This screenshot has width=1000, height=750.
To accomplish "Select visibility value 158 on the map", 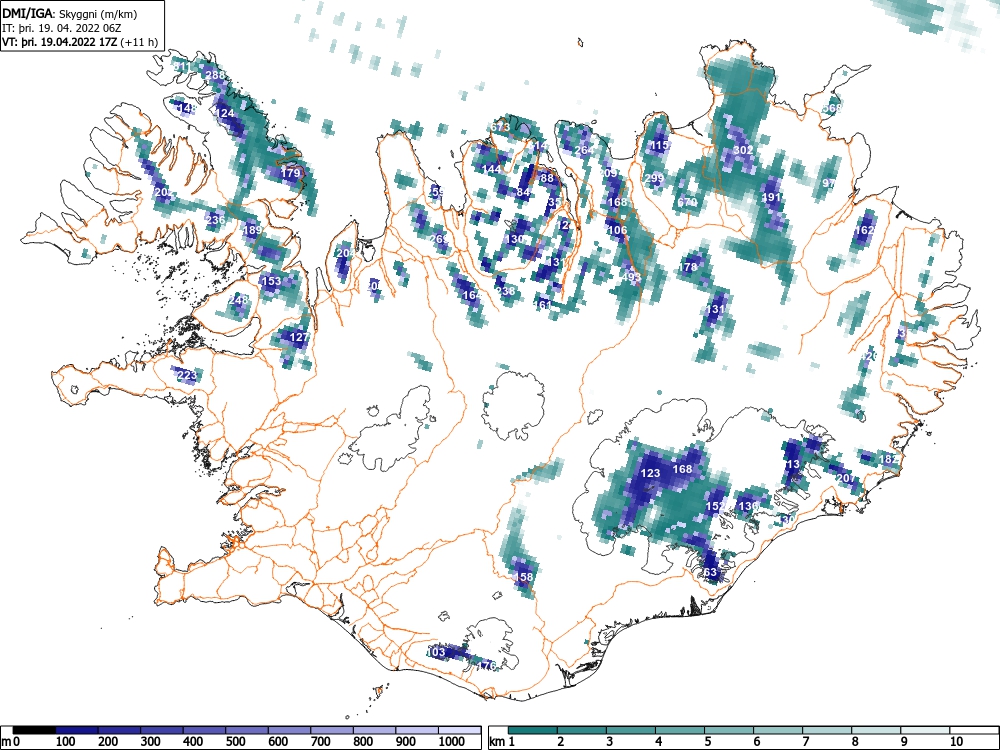I will tap(523, 577).
